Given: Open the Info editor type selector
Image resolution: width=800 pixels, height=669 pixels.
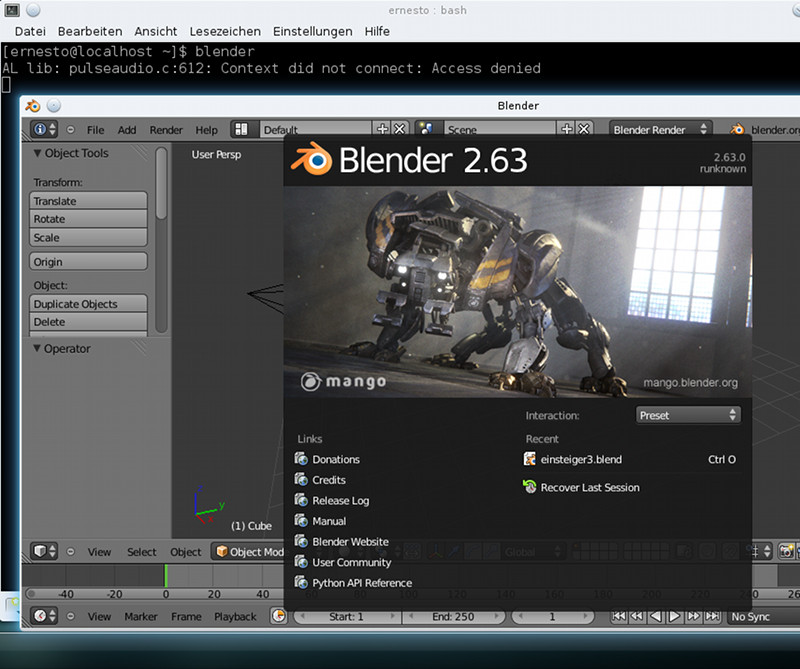Looking at the screenshot, I should pos(45,129).
